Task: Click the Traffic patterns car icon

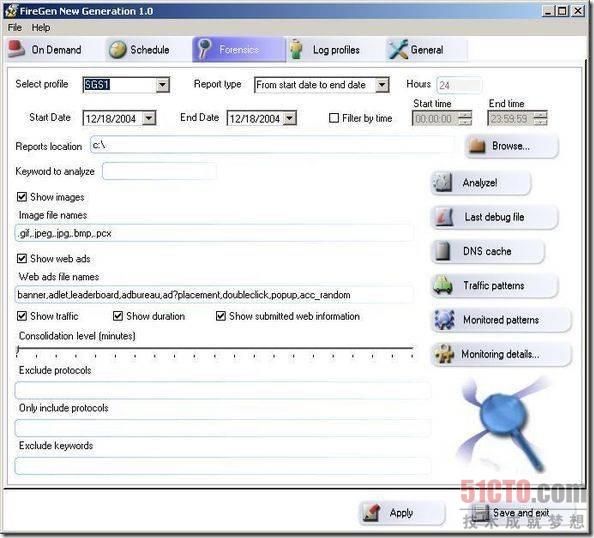Action: coord(443,285)
